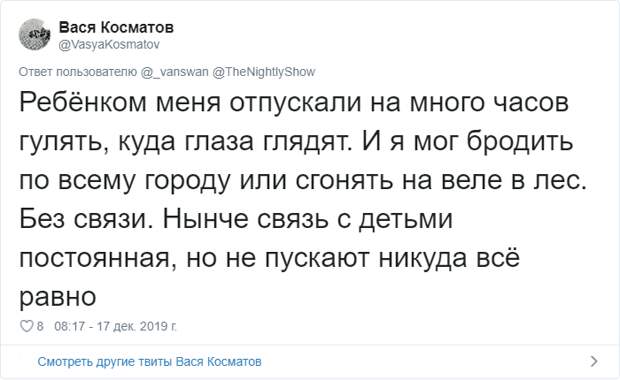Click the 'Ответ пользователю' label
Image resolution: width=620 pixels, height=380 pixels.
(x=78, y=72)
